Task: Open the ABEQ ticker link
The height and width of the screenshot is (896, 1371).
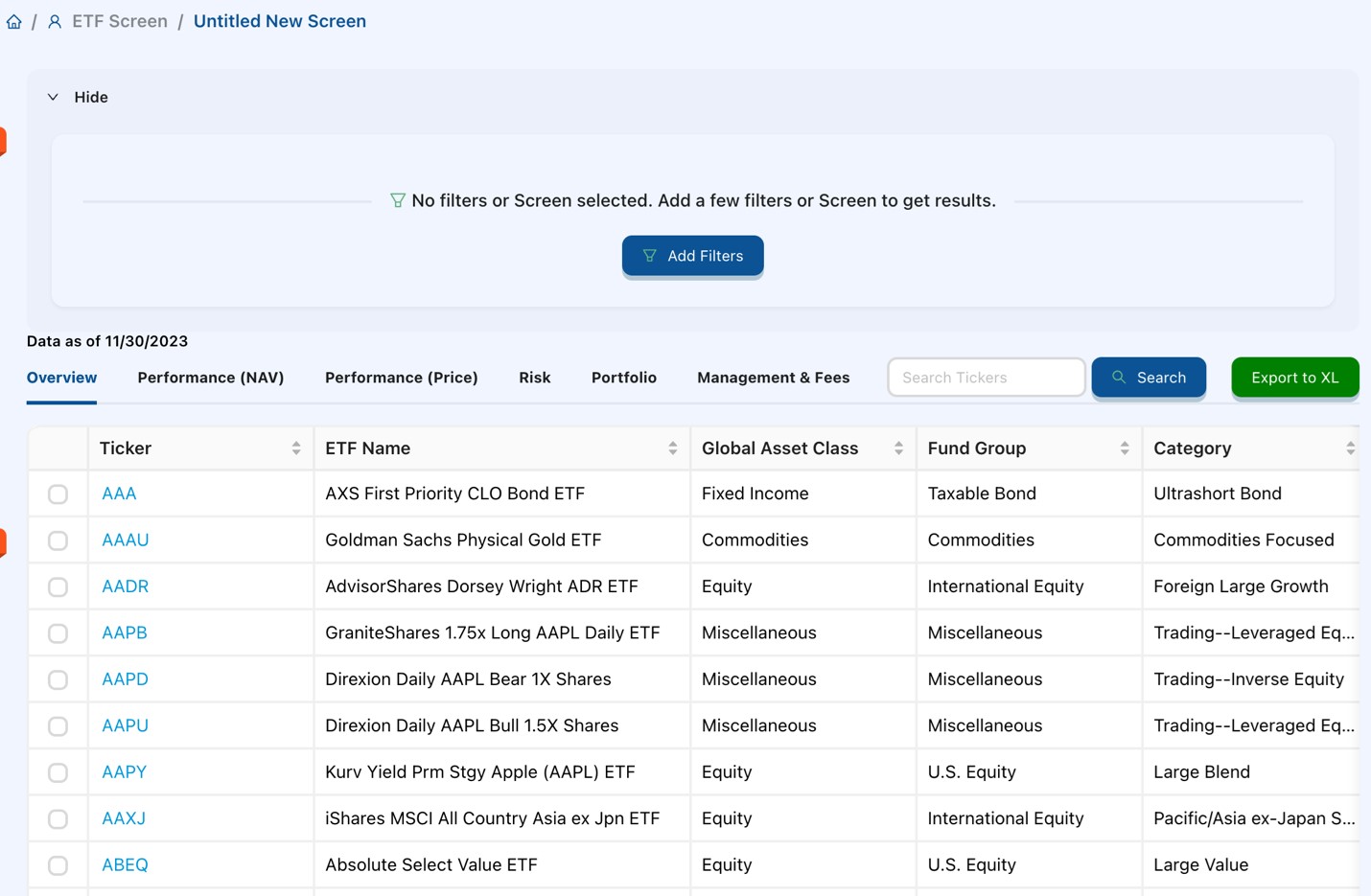Action: (x=126, y=864)
